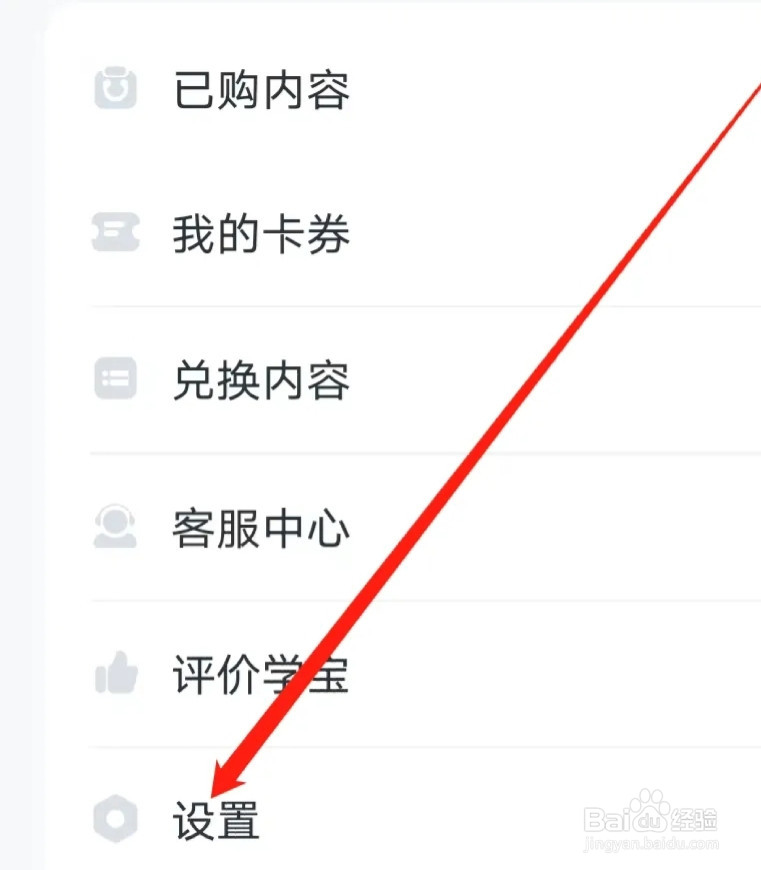The width and height of the screenshot is (761, 870).
Task: Select 兑换内容 list item
Action: click(261, 381)
